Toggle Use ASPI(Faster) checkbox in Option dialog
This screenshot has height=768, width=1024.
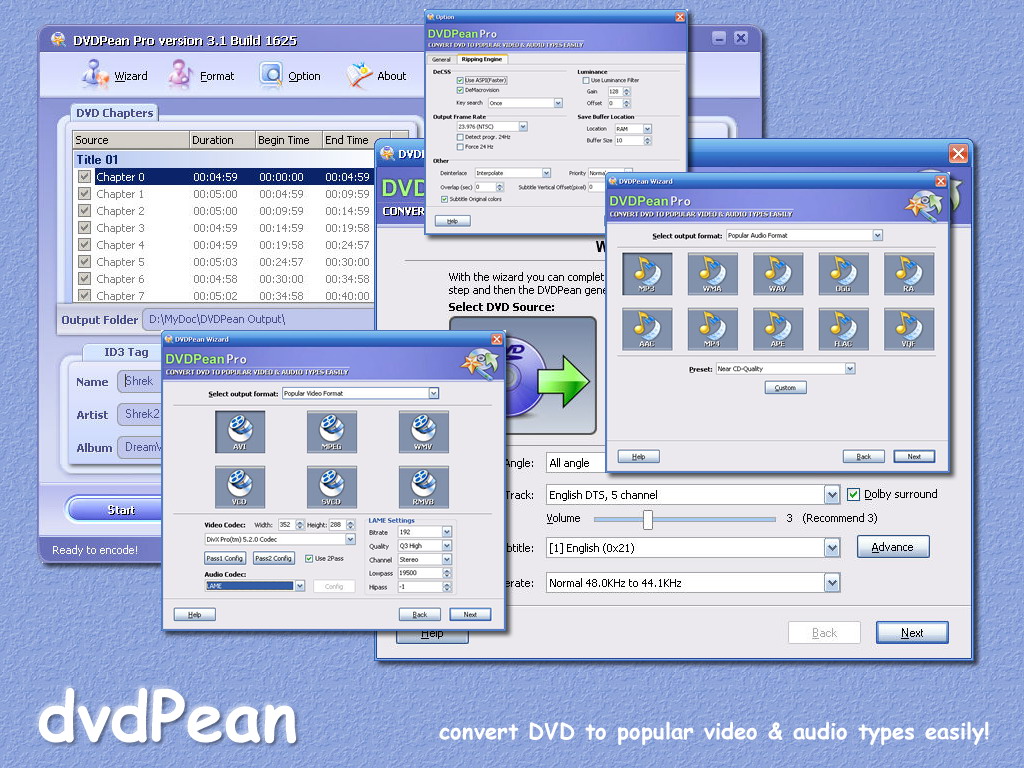pyautogui.click(x=460, y=80)
